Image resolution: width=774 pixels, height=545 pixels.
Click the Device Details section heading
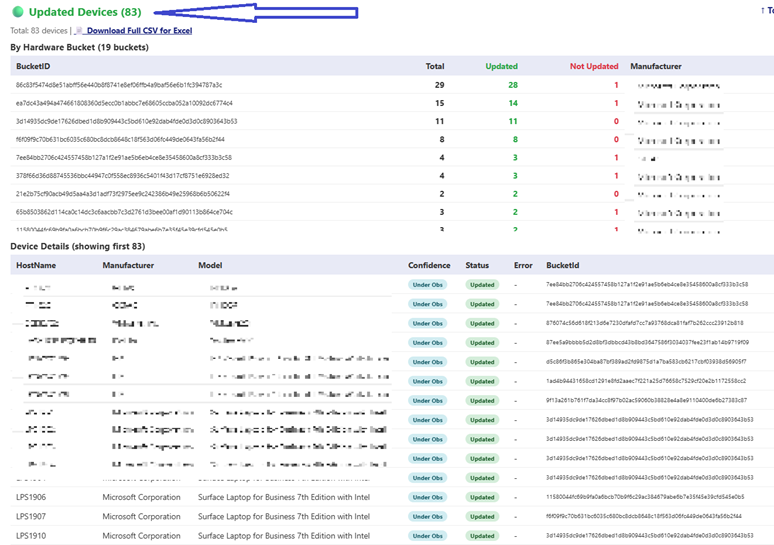point(78,246)
